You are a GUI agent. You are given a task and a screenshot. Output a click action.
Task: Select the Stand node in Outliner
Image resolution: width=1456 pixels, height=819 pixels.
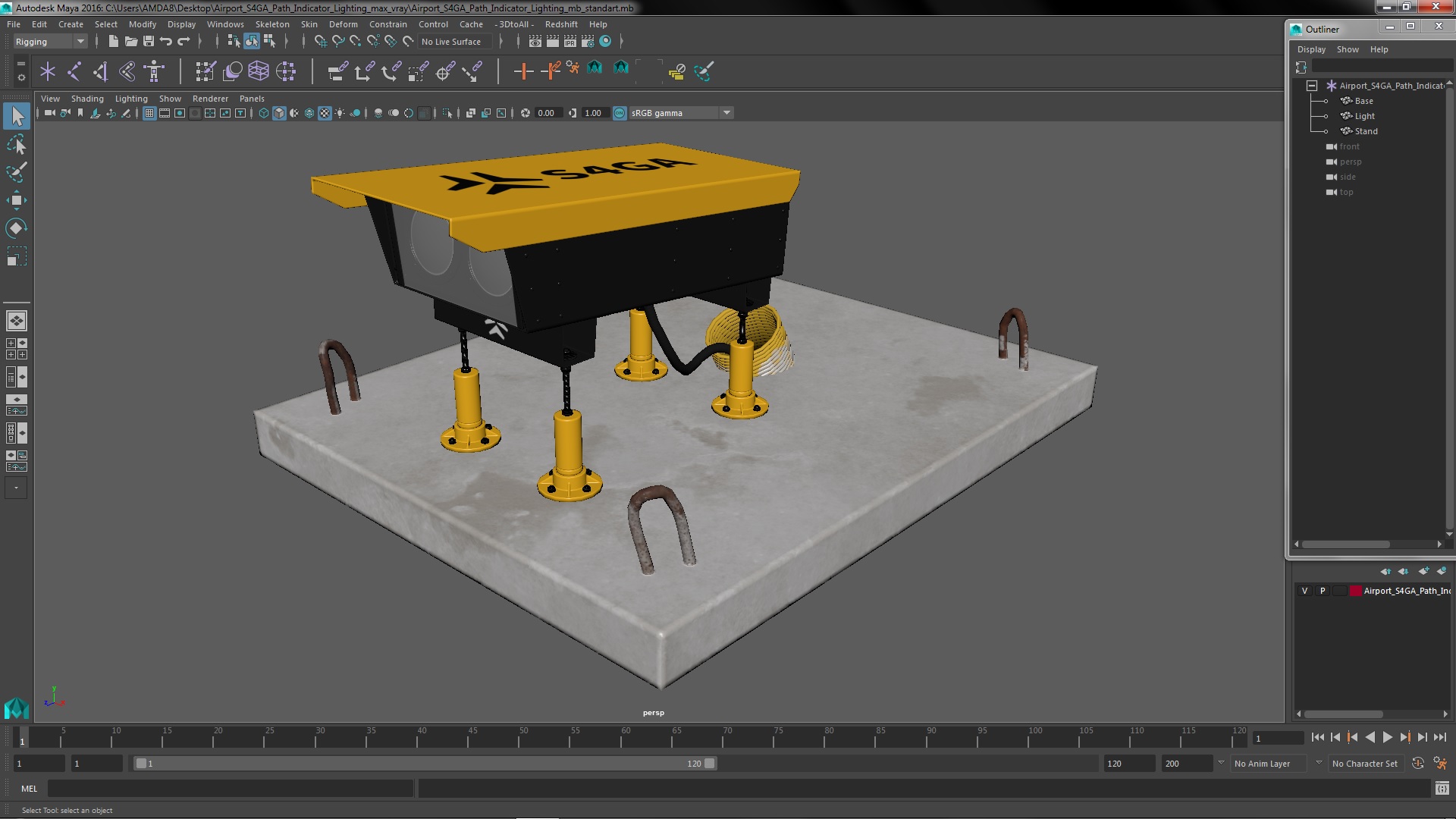tap(1366, 131)
